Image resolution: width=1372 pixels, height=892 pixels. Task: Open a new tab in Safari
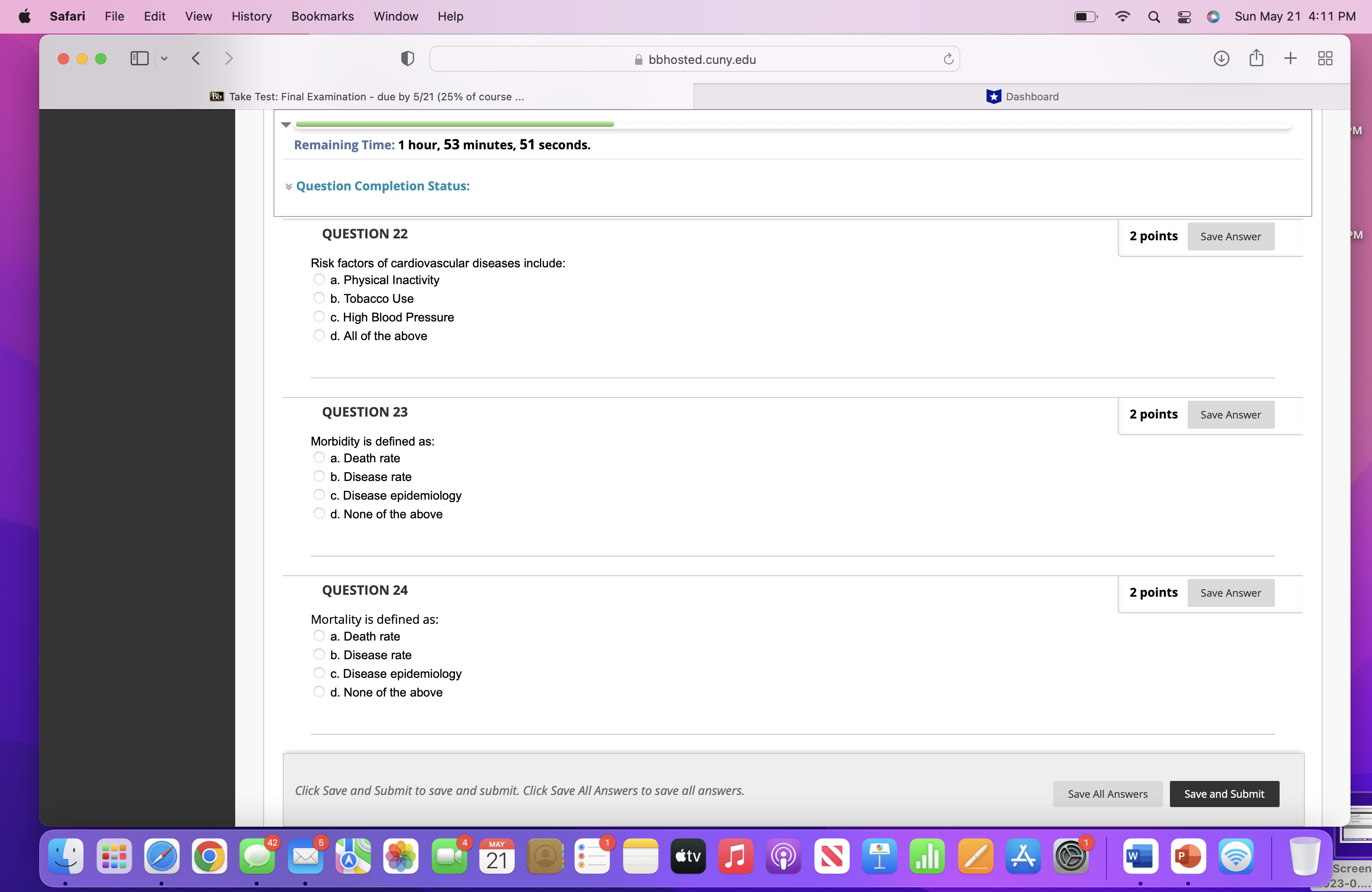tap(1290, 58)
